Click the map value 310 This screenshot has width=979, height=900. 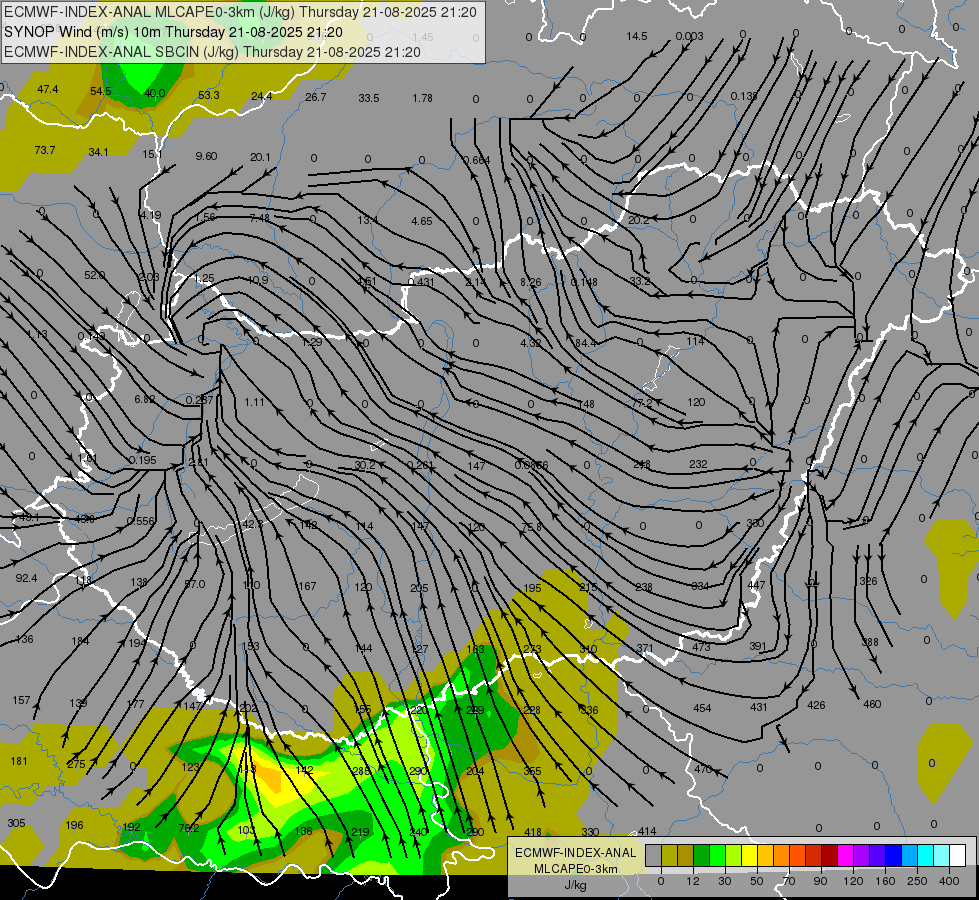point(588,650)
